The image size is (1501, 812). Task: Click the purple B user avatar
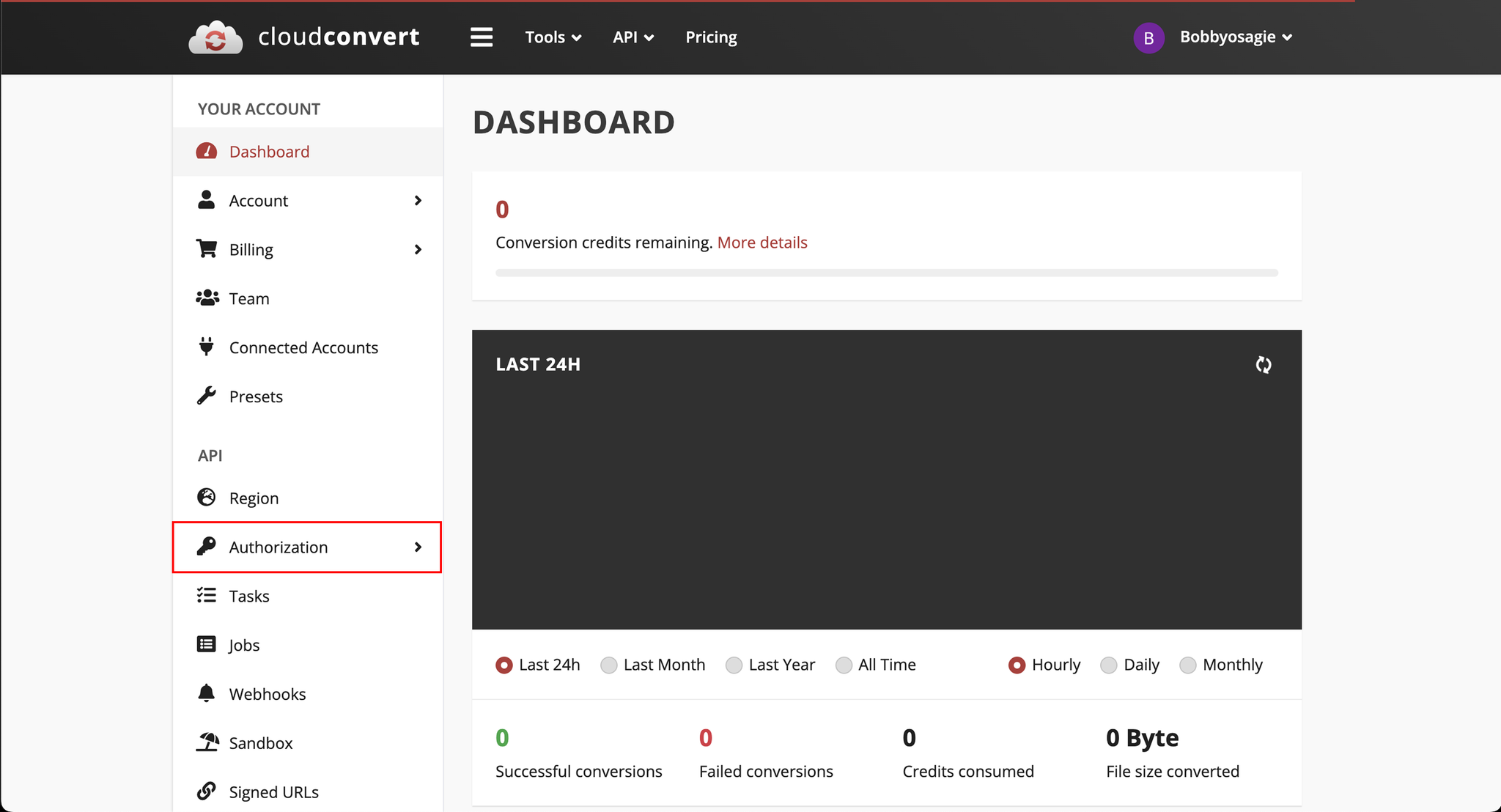pyautogui.click(x=1148, y=38)
